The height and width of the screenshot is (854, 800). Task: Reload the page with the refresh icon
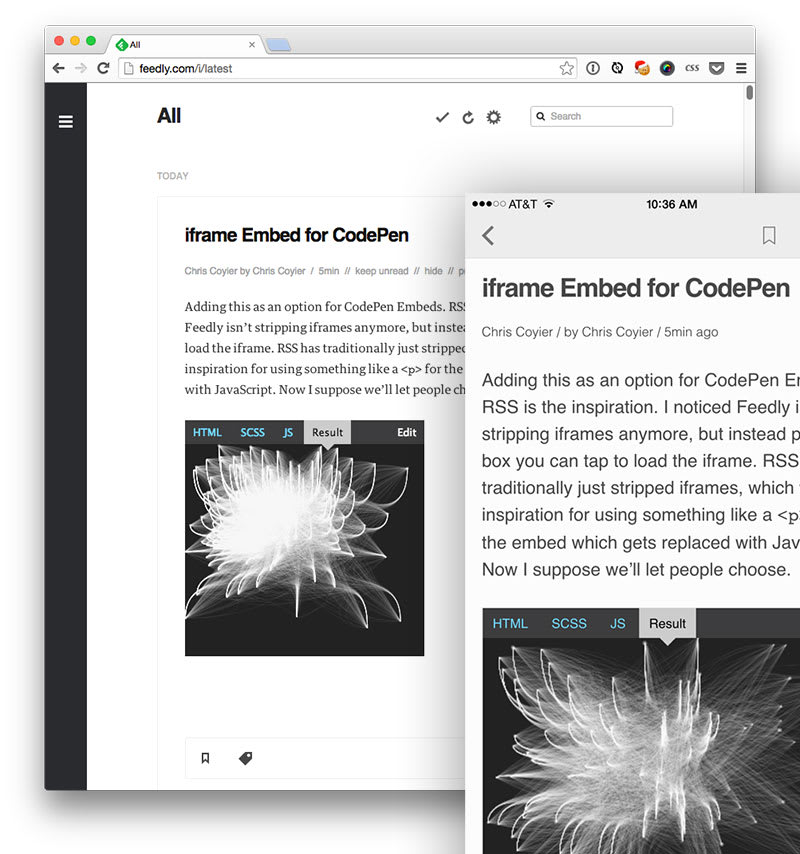[x=104, y=68]
